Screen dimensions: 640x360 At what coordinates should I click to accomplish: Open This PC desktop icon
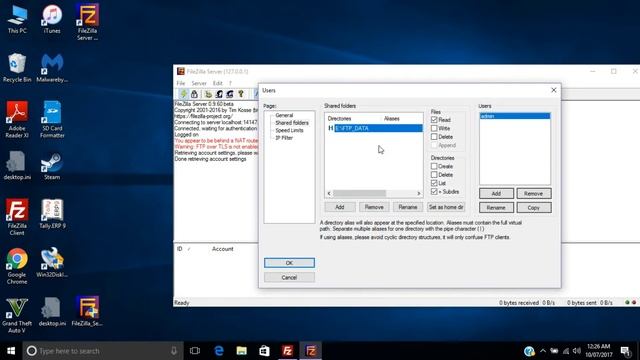(17, 19)
